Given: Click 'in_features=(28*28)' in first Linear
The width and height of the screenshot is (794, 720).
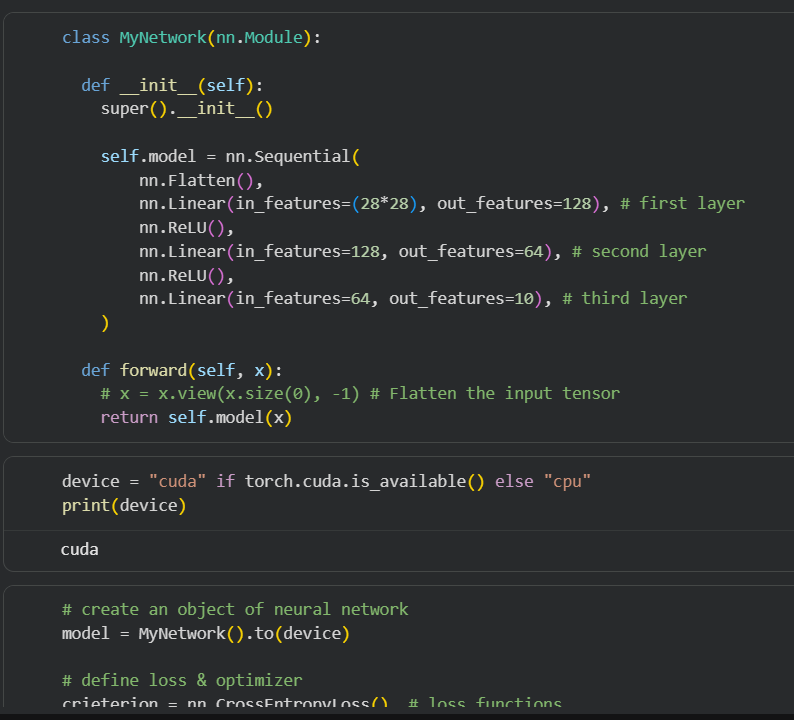Looking at the screenshot, I should pos(326,204).
